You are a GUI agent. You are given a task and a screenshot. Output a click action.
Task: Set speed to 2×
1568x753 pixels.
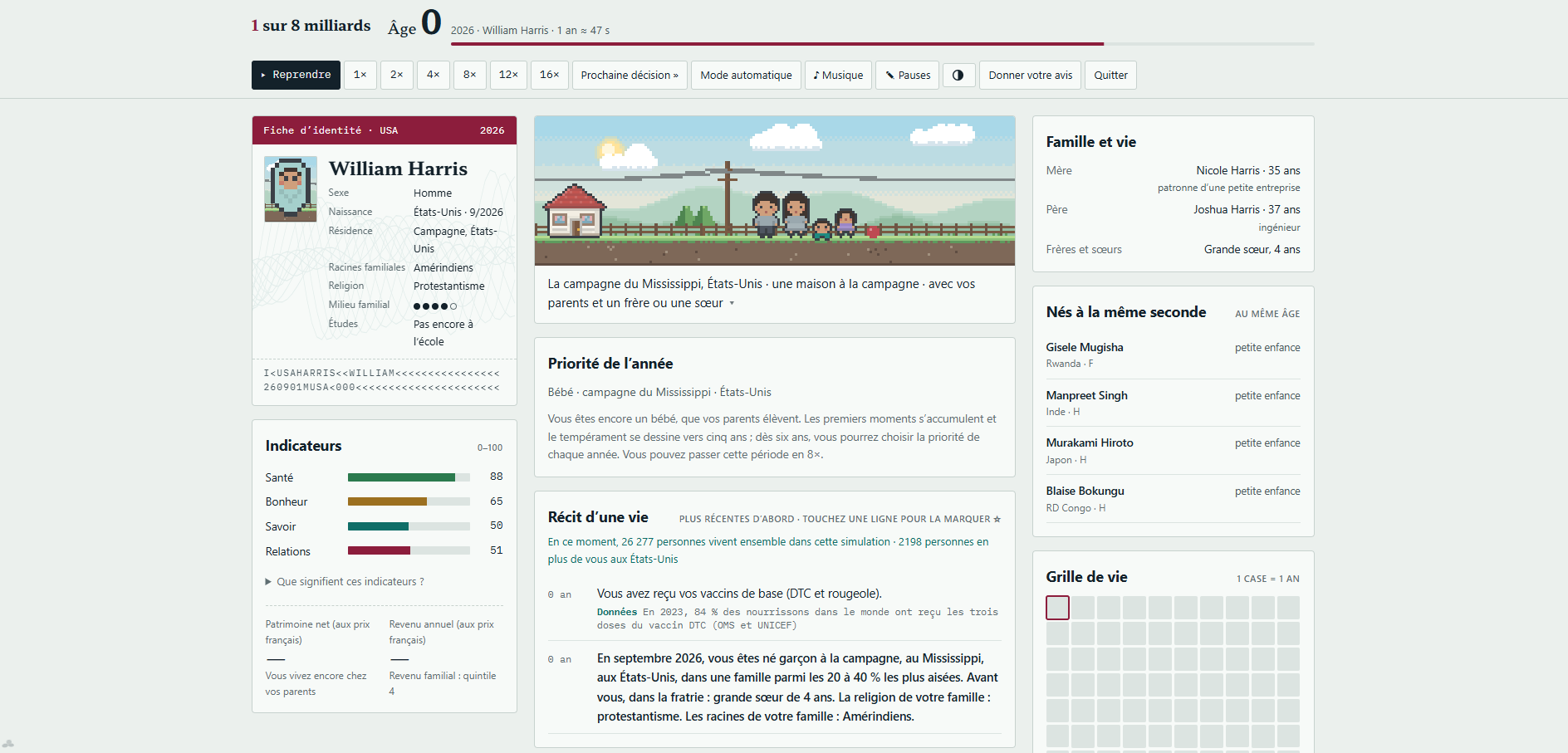coord(396,75)
